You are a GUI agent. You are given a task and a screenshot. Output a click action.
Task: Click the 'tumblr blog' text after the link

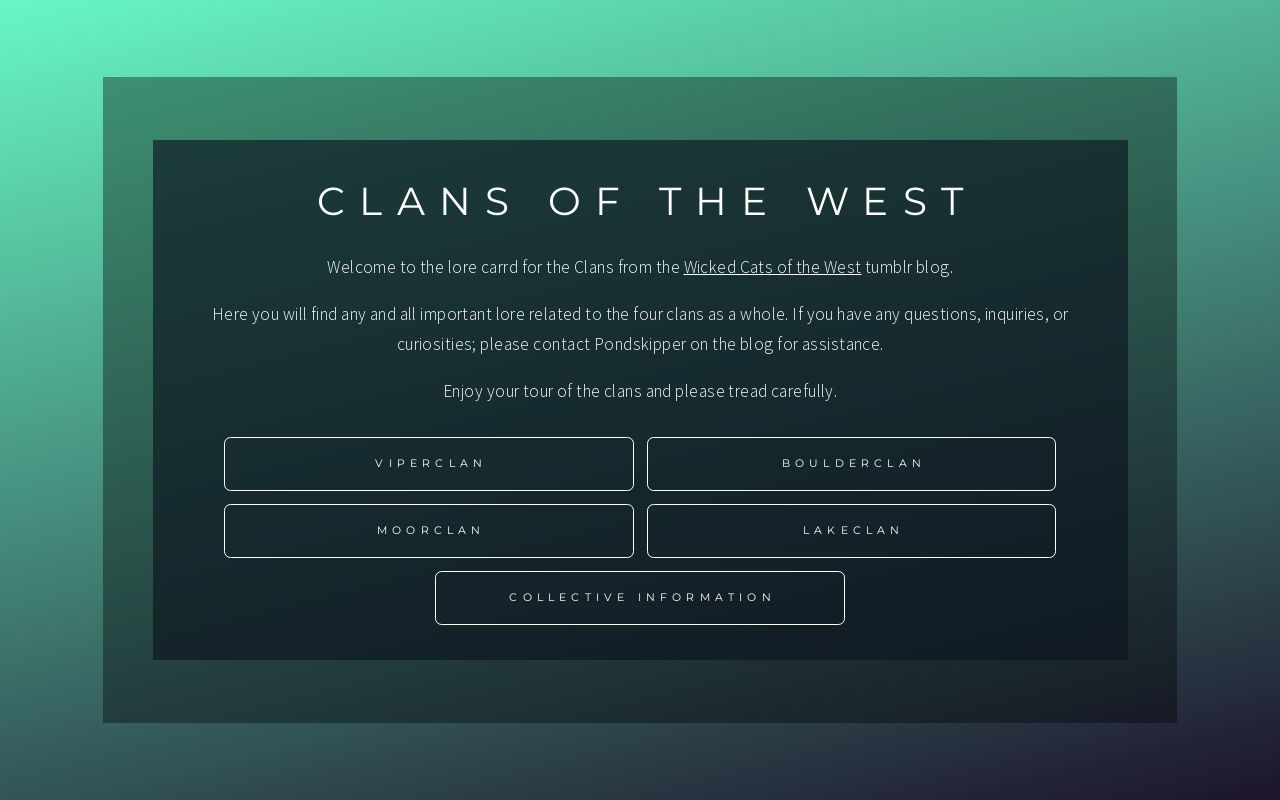(908, 267)
